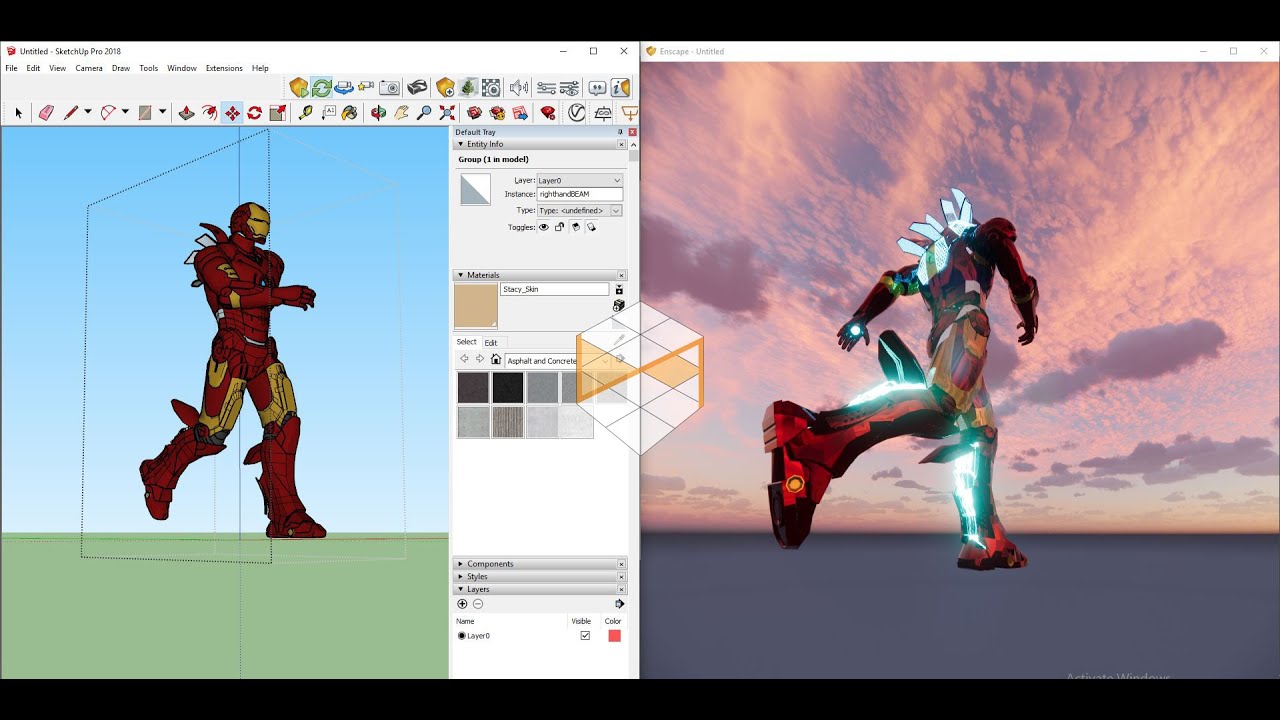The image size is (1280, 720).
Task: Select first dark asphalt material thumbnail
Action: click(x=473, y=388)
